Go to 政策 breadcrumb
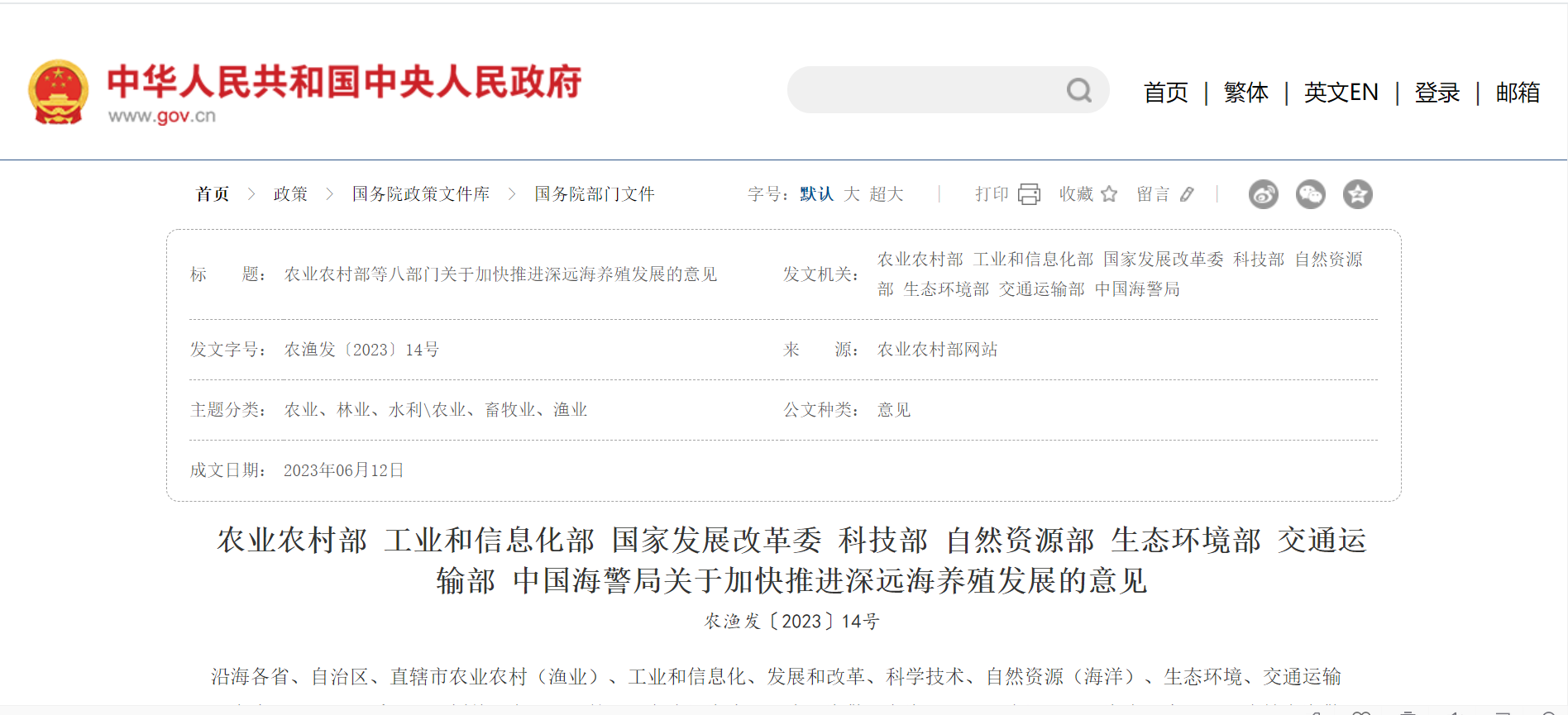Image resolution: width=1568 pixels, height=715 pixels. [290, 194]
